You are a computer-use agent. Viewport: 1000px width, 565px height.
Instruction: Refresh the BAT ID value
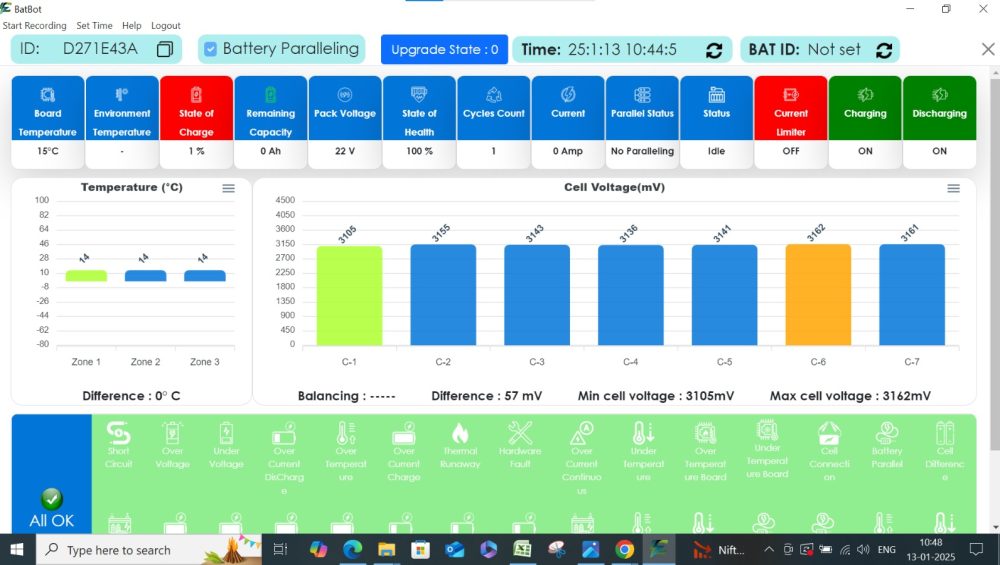click(x=884, y=50)
